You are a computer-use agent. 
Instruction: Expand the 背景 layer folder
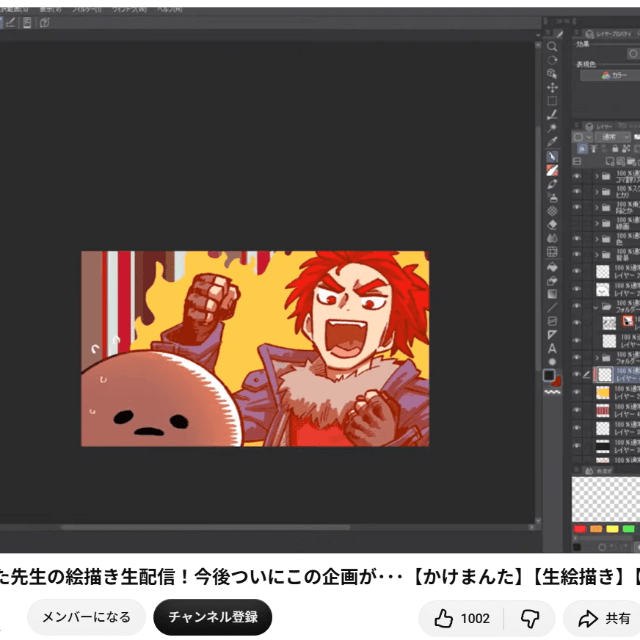click(597, 255)
